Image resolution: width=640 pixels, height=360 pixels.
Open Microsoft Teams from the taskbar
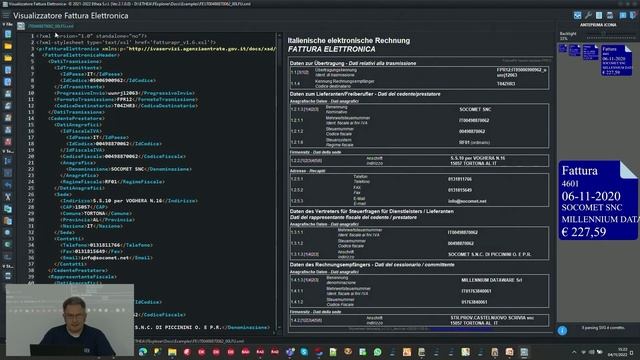pyautogui.click(x=290, y=351)
